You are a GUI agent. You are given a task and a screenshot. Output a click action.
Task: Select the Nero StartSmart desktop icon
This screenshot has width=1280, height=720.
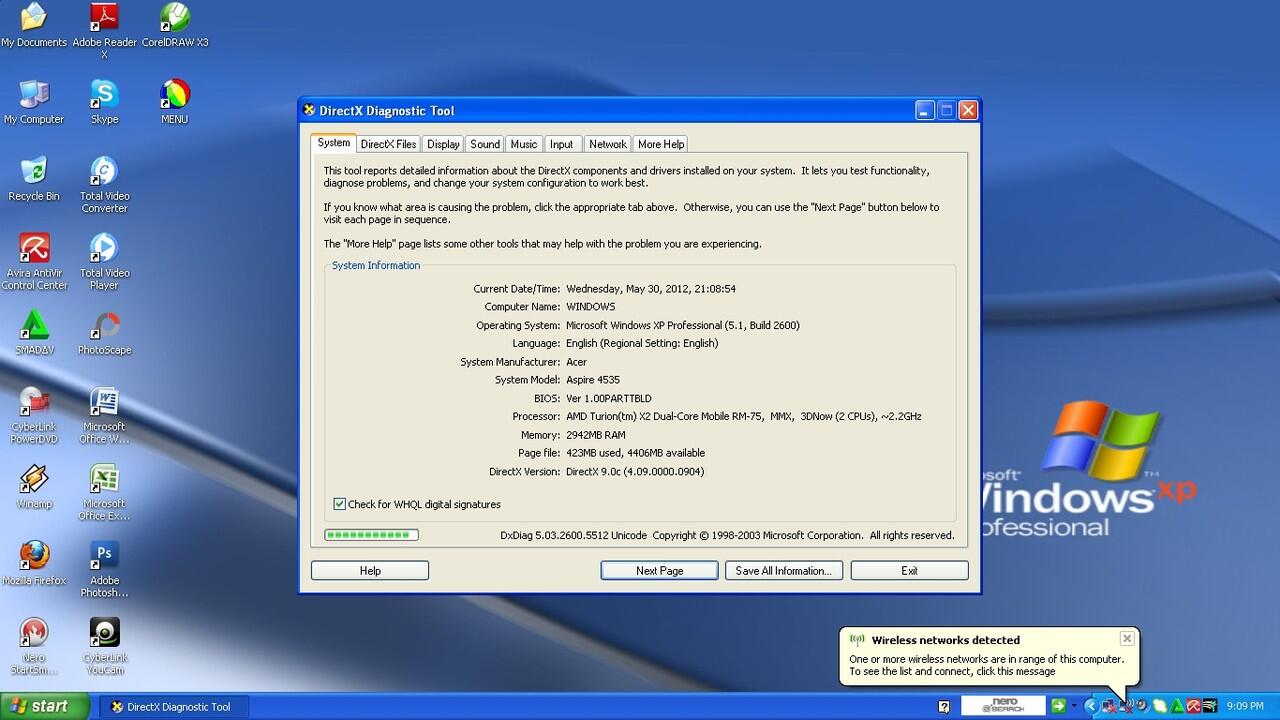point(34,647)
